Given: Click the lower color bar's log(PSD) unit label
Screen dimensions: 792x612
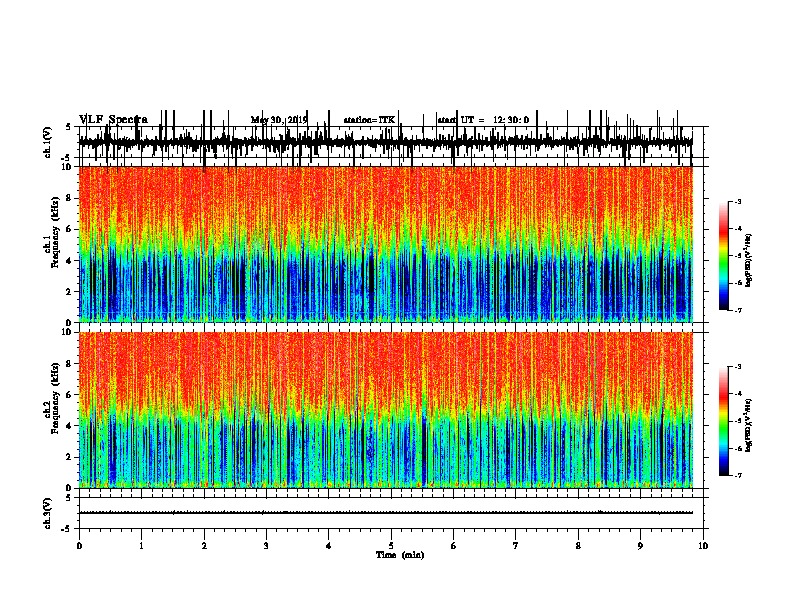Looking at the screenshot, I should coord(749,425).
